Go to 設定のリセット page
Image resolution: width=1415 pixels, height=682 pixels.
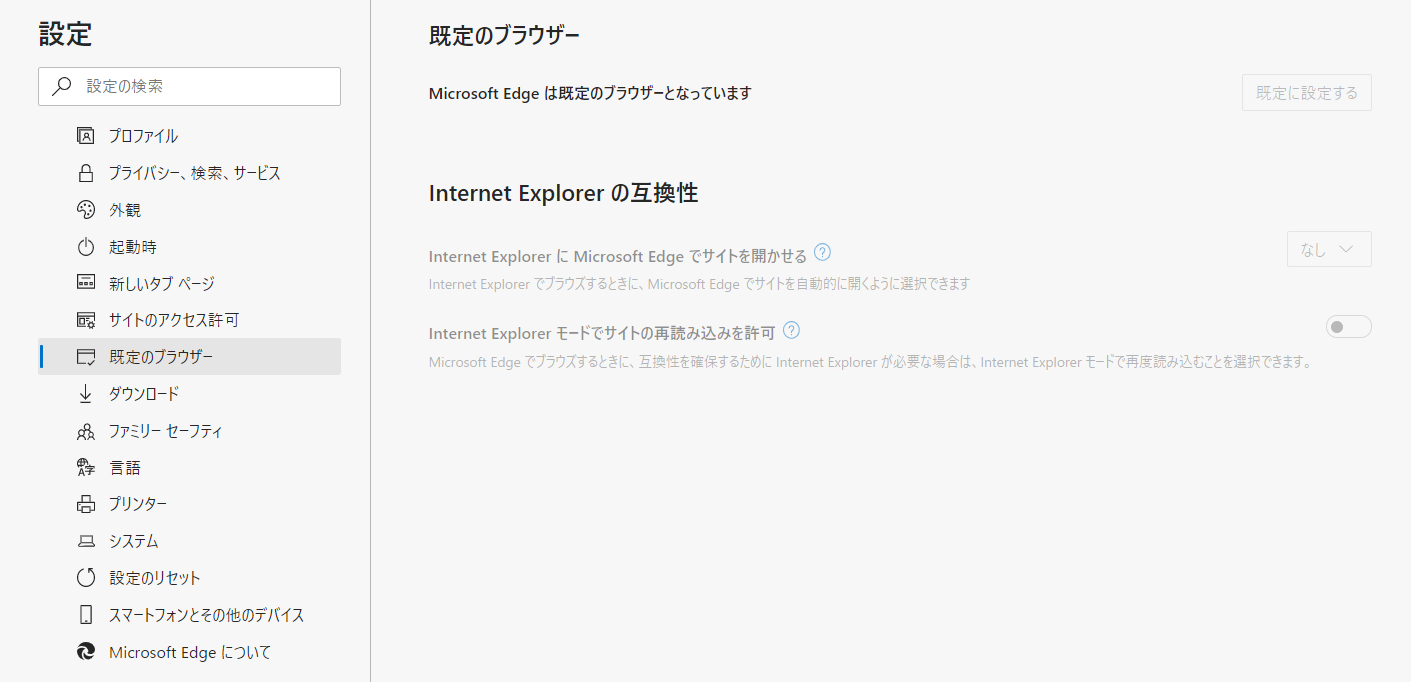pyautogui.click(x=189, y=578)
